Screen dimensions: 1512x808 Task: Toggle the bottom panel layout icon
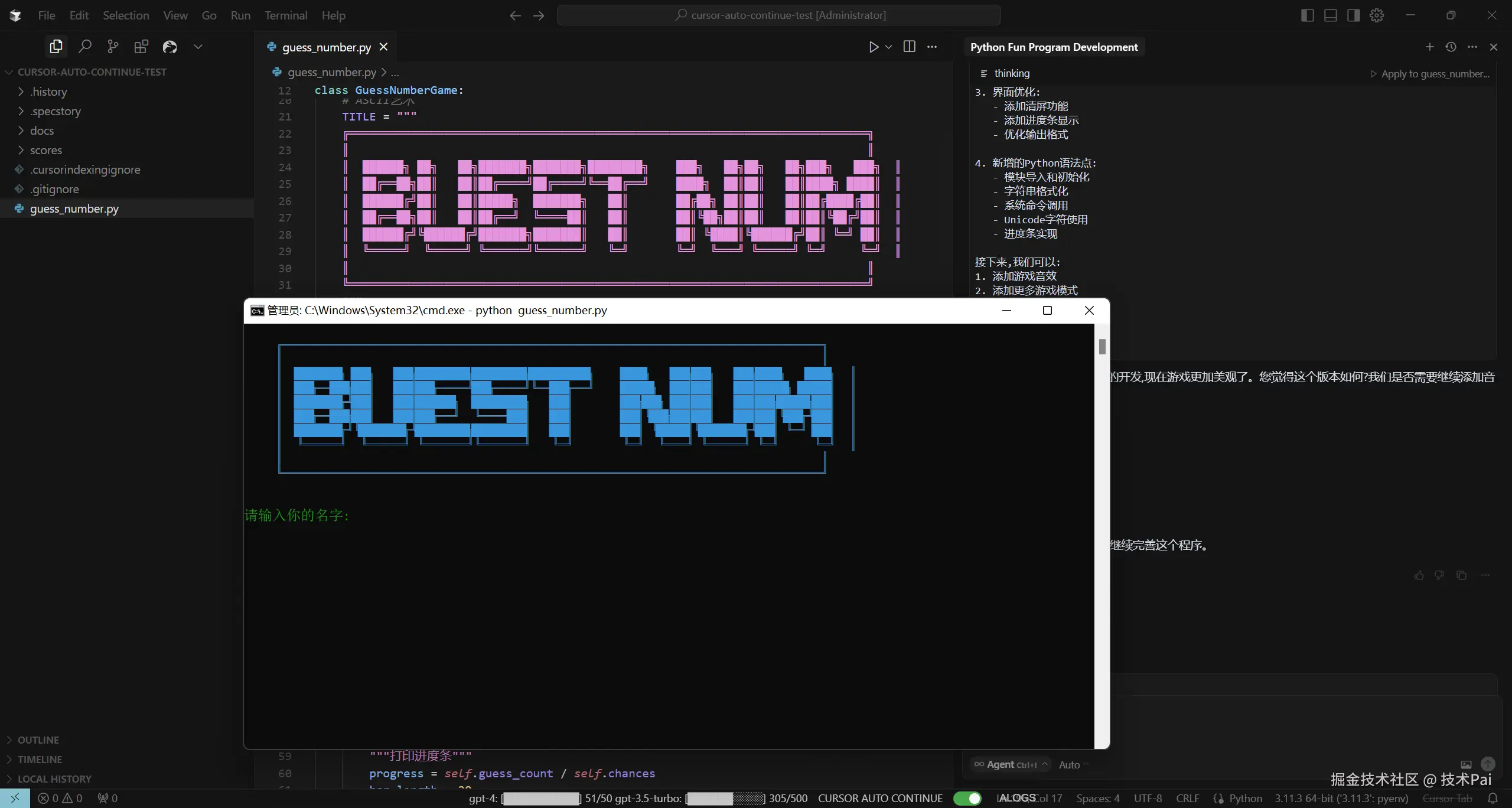coord(1330,15)
